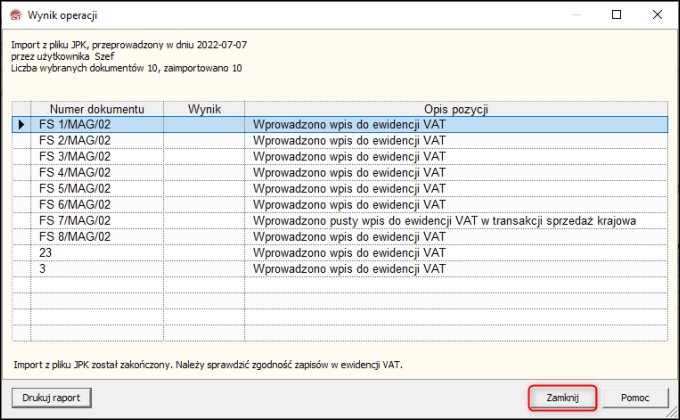Viewport: 680px width, 420px height.
Task: Close the Wynik operacji window
Action: pos(657,15)
